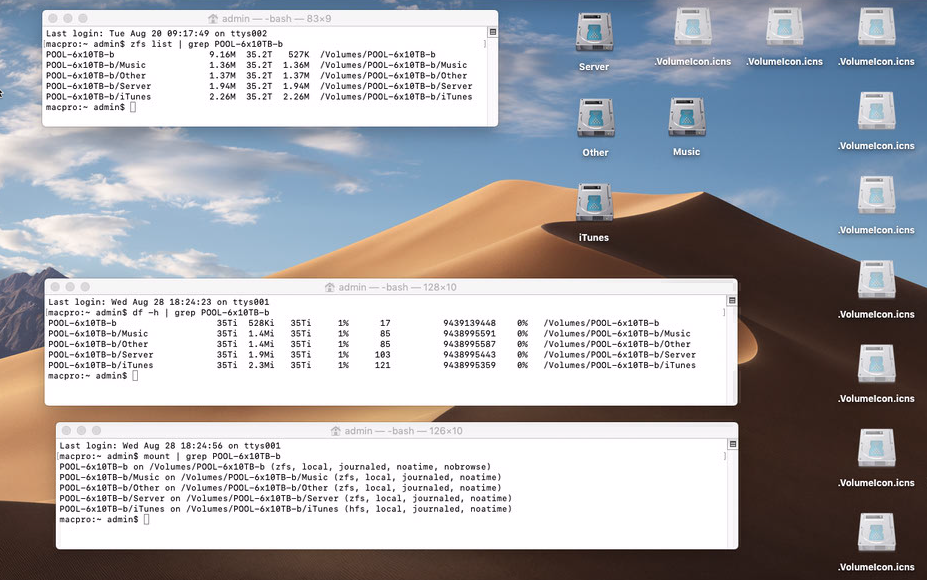Click the home proxy icon in the 126×10 terminal title
The height and width of the screenshot is (580, 927).
(335, 430)
